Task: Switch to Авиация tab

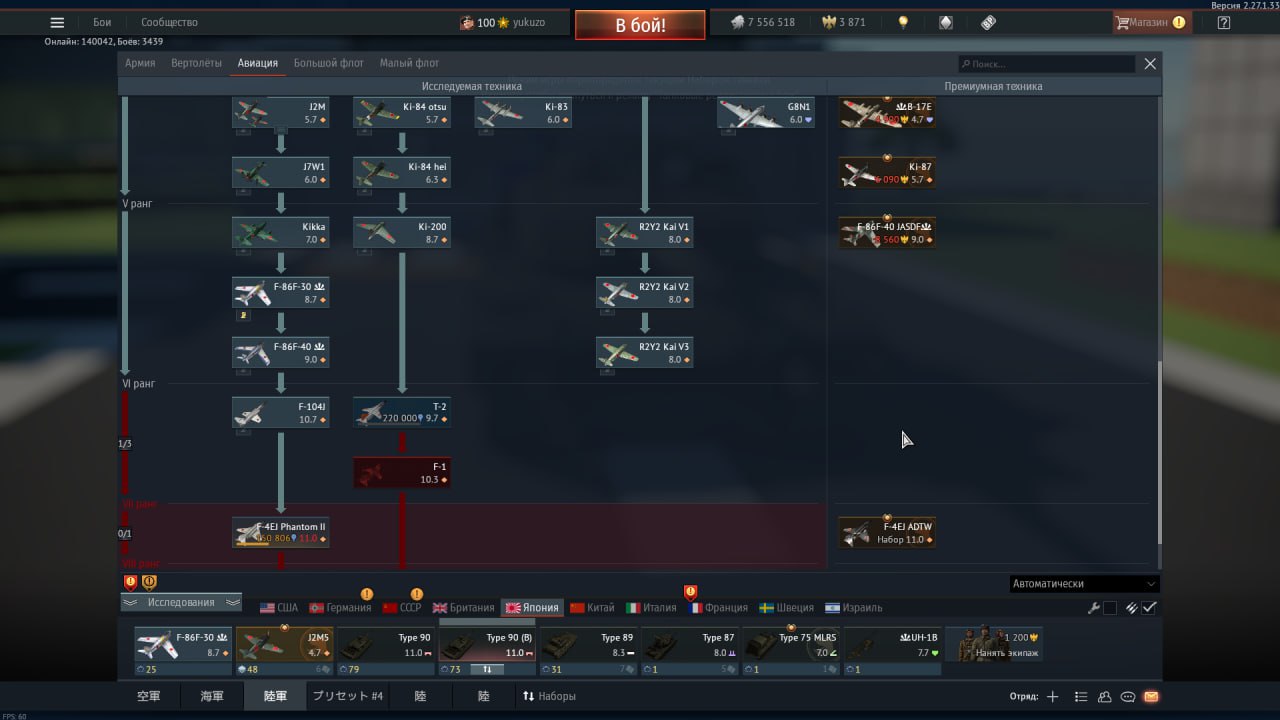Action: [x=258, y=63]
